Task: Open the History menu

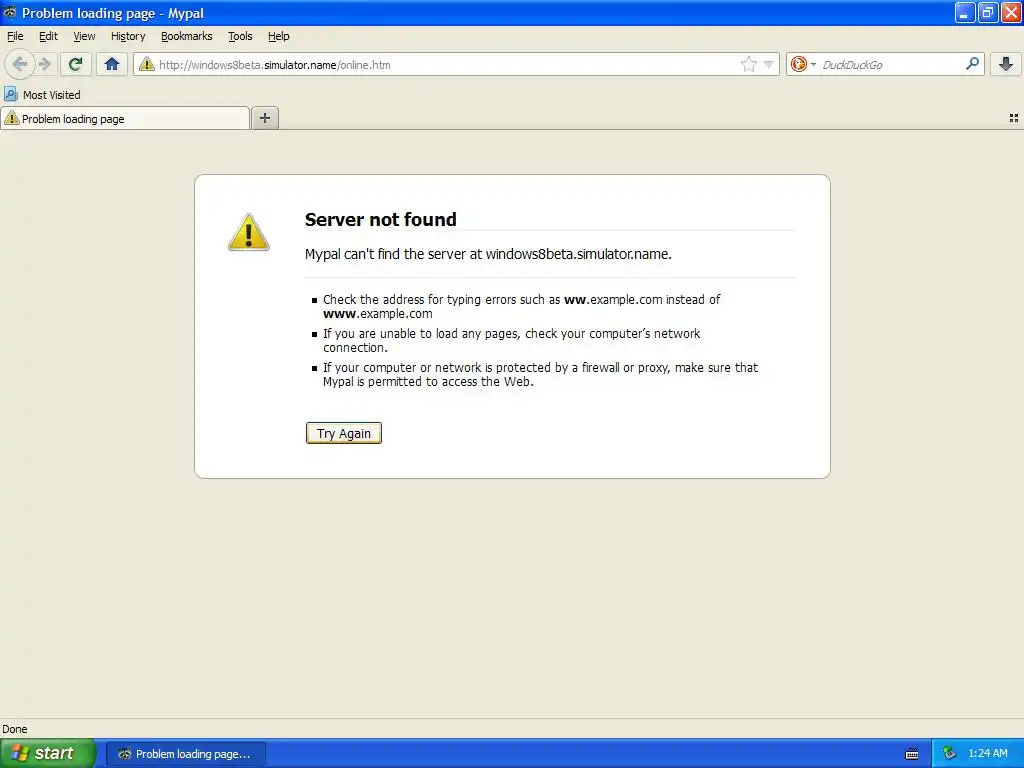Action: (127, 36)
